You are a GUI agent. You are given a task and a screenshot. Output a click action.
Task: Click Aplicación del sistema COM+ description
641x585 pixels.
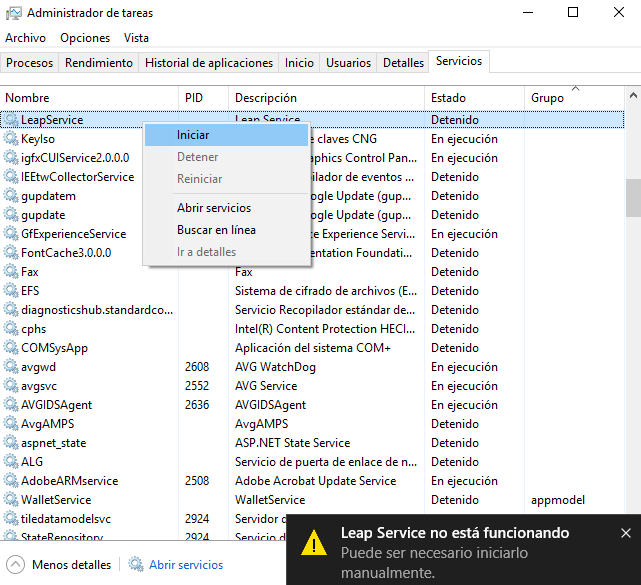pos(313,348)
